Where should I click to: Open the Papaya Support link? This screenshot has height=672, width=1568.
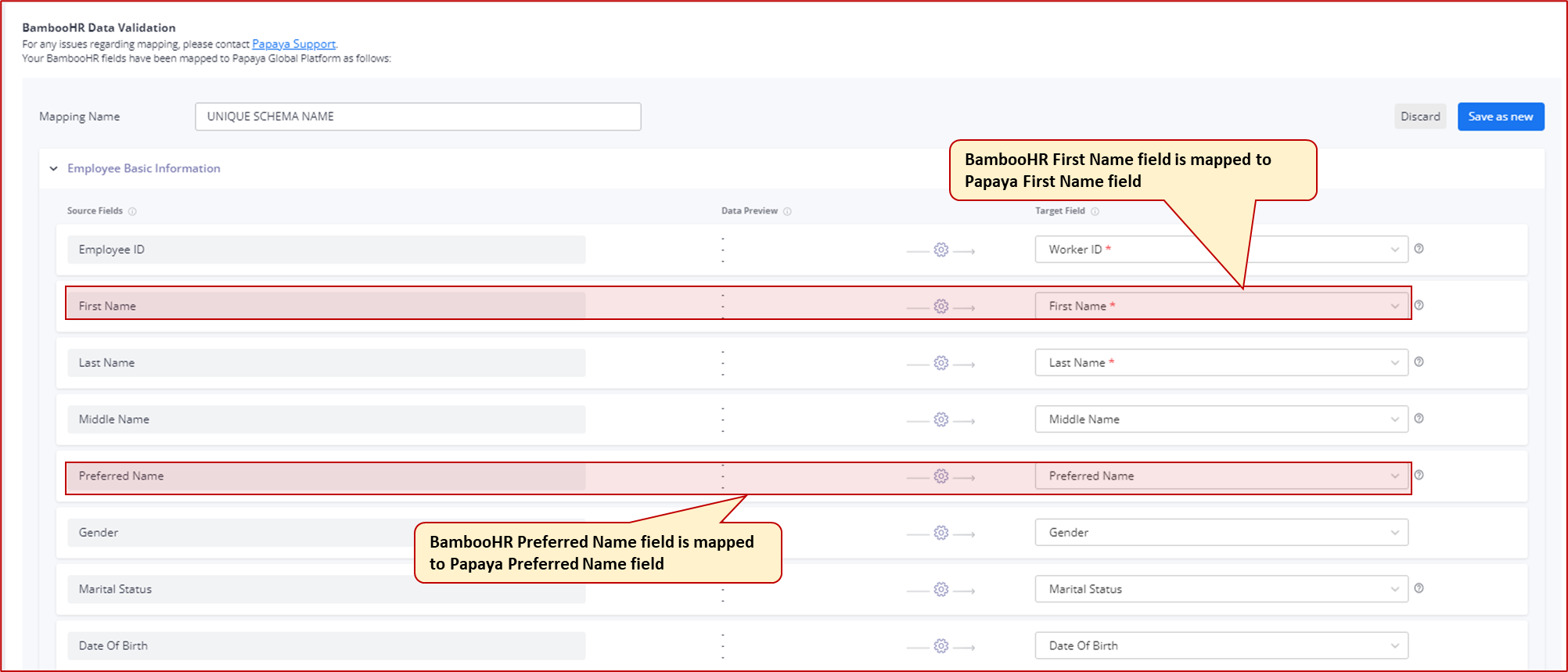point(293,44)
